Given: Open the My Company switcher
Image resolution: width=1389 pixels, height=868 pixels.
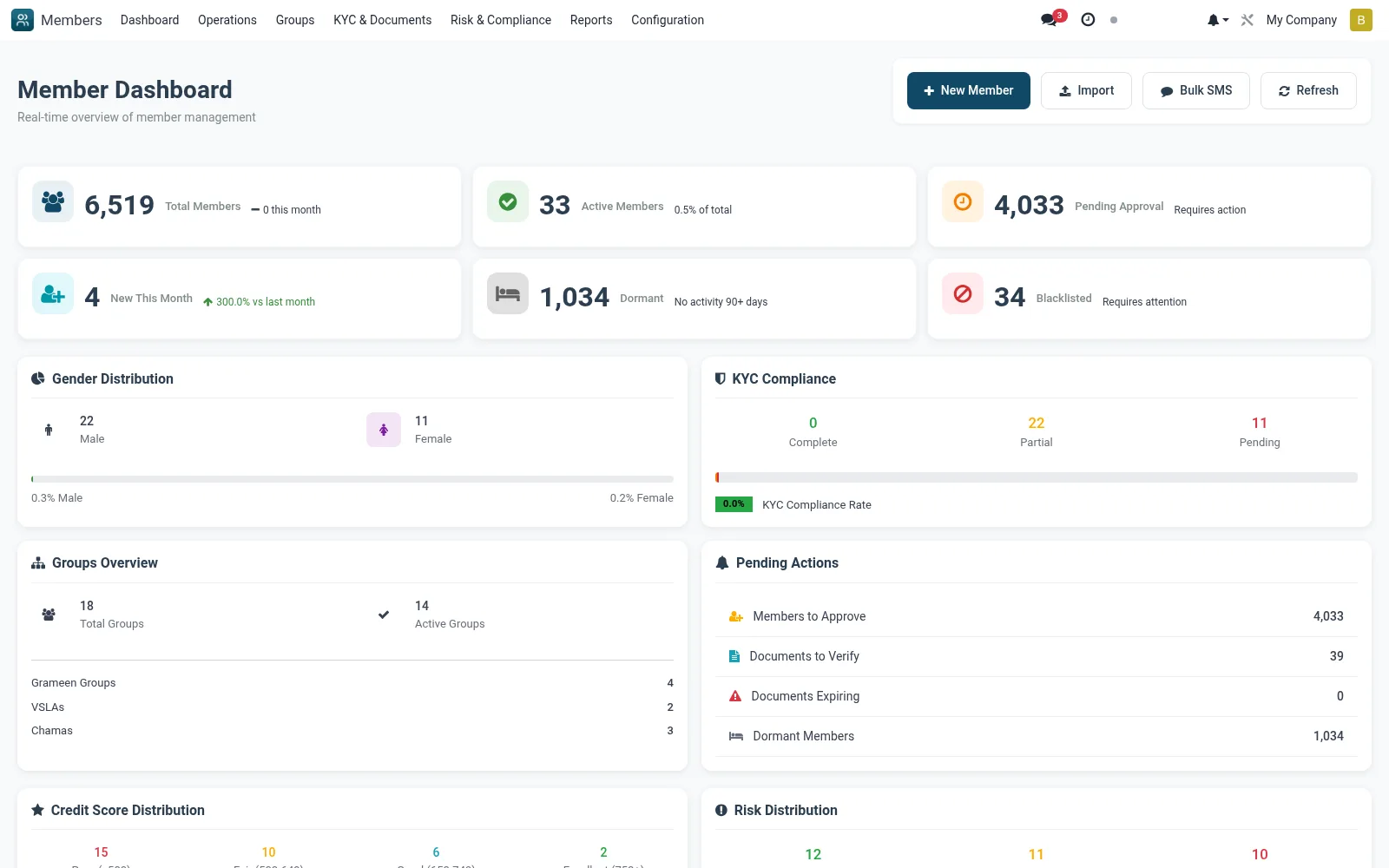Looking at the screenshot, I should pos(1301,19).
